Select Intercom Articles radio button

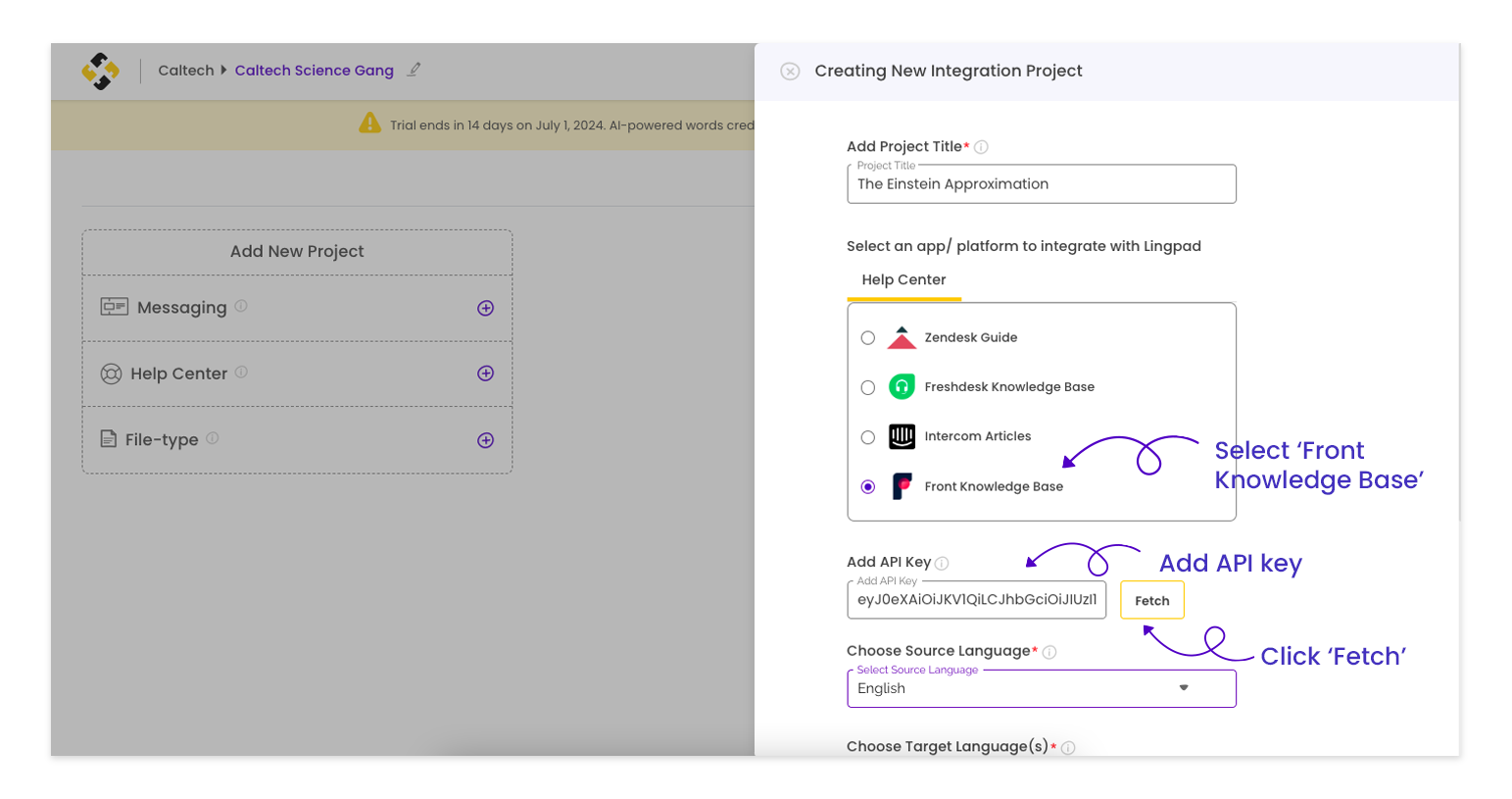pos(868,437)
